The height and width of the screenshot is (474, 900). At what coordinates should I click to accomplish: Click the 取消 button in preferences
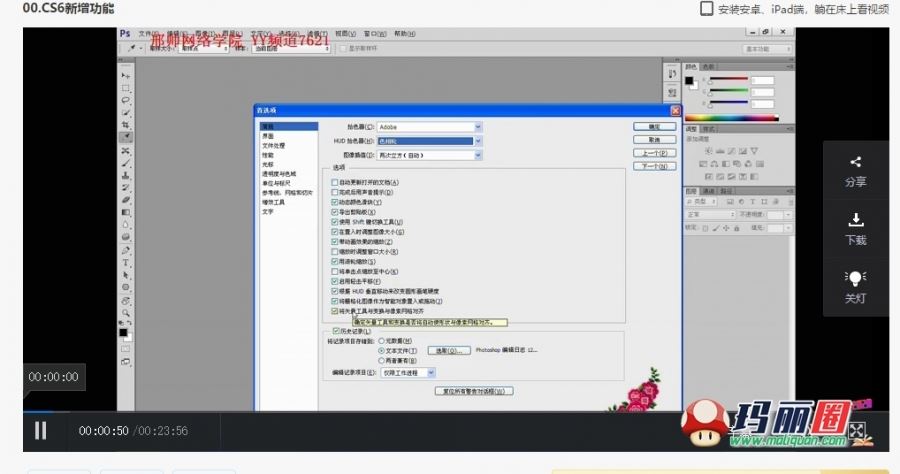pos(654,139)
